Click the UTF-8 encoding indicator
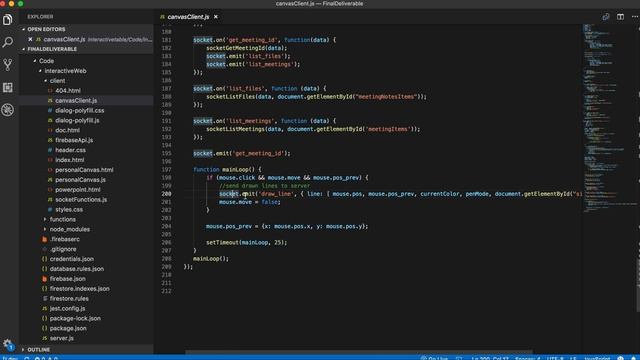This screenshot has height=360, width=640. point(555,358)
